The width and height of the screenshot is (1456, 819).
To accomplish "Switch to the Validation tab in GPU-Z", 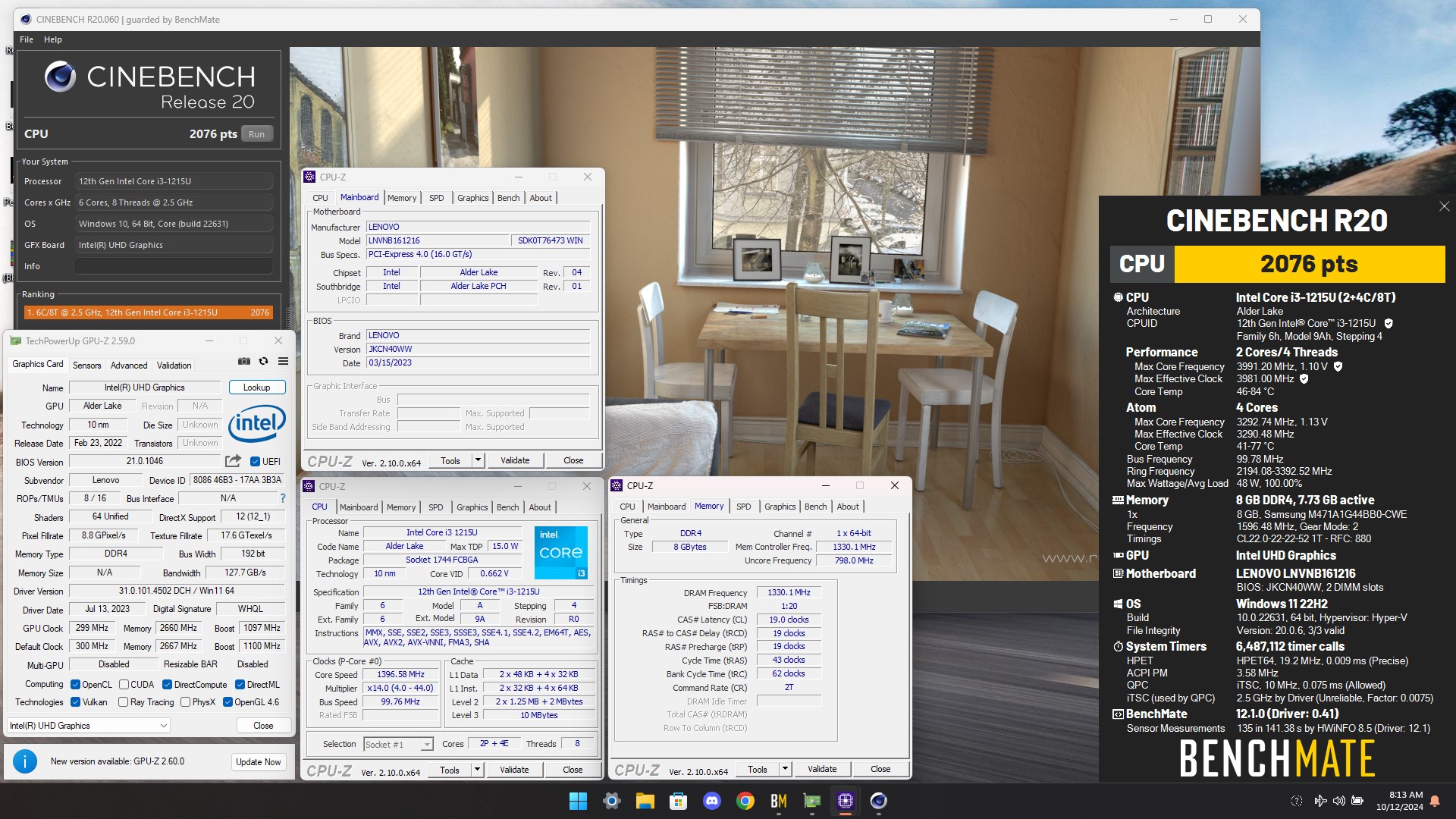I will 174,365.
